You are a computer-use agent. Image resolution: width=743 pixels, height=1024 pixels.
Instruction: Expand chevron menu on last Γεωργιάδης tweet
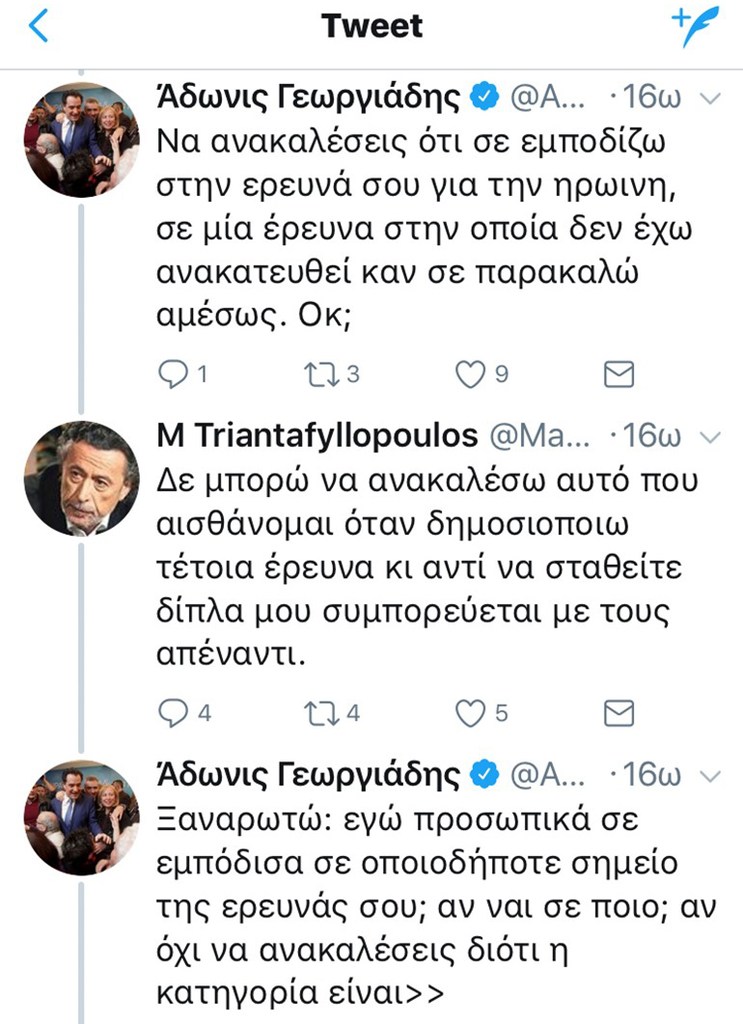pyautogui.click(x=711, y=775)
